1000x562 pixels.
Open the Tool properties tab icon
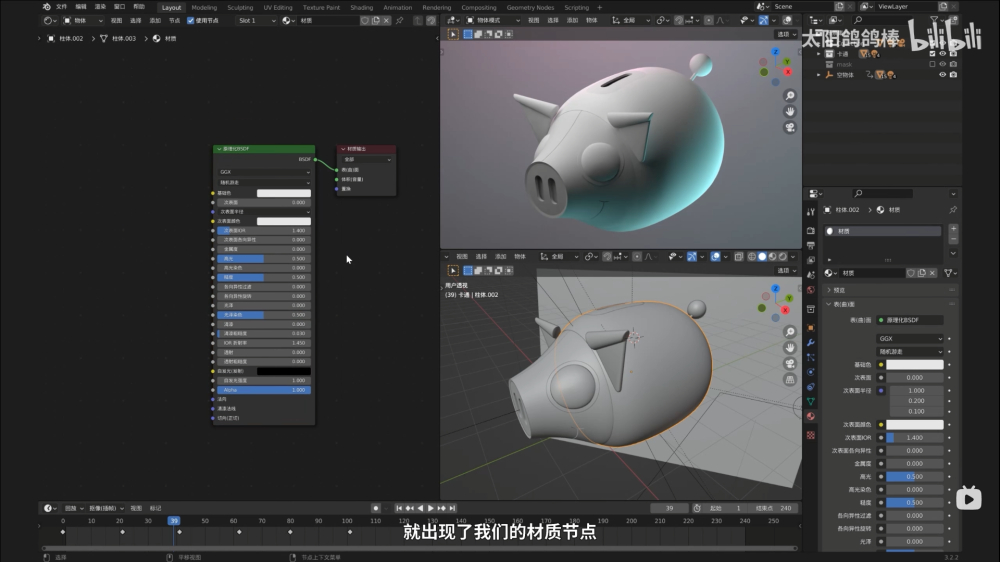(x=811, y=212)
